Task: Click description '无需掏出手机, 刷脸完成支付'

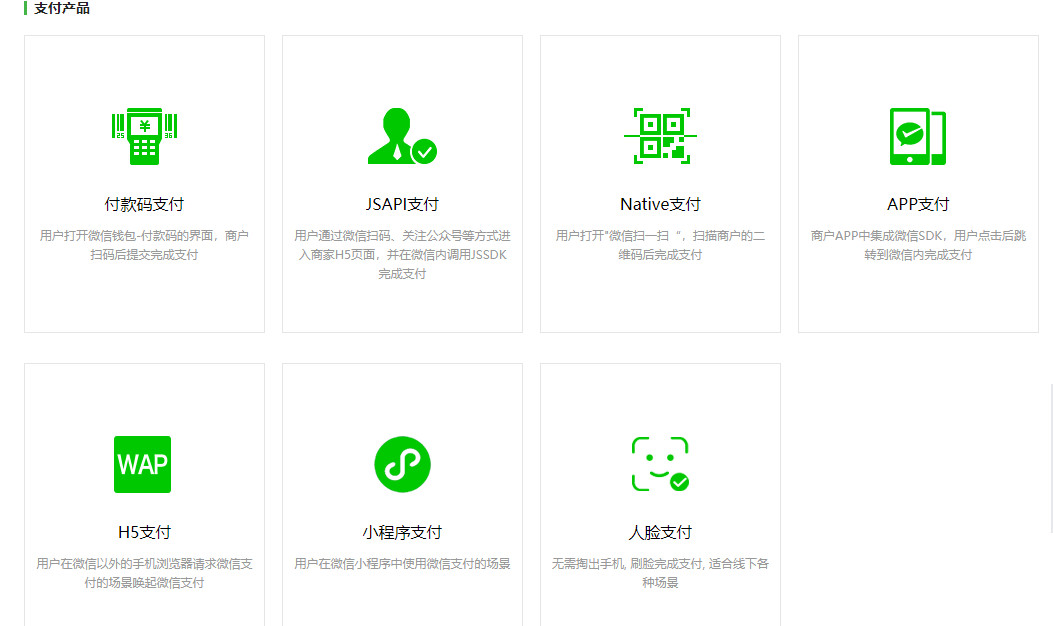Action: [x=660, y=573]
